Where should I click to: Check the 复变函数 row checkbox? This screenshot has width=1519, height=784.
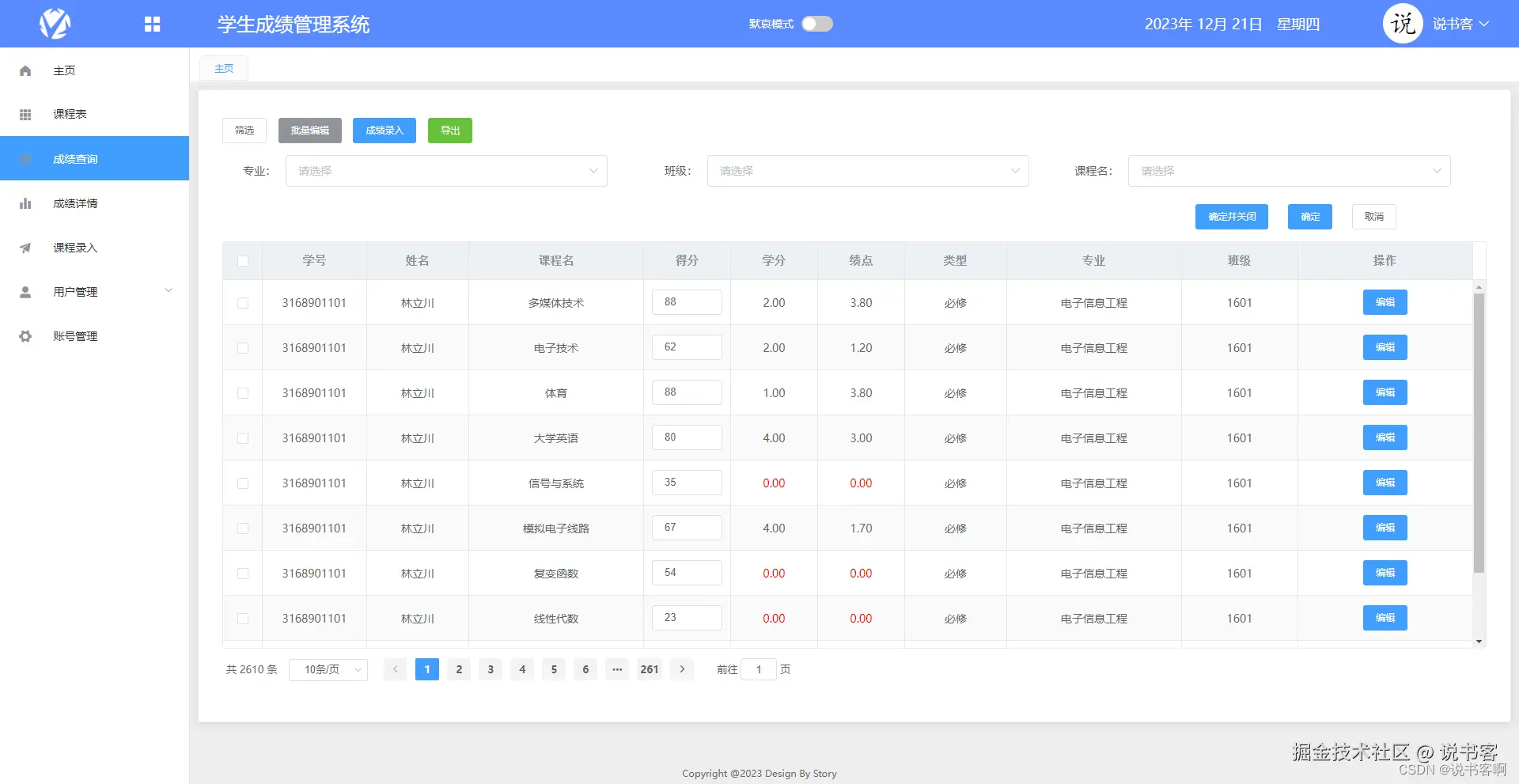(x=243, y=574)
